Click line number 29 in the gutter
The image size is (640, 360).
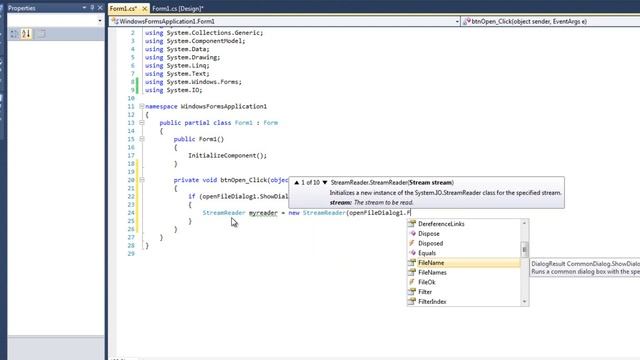pyautogui.click(x=131, y=253)
